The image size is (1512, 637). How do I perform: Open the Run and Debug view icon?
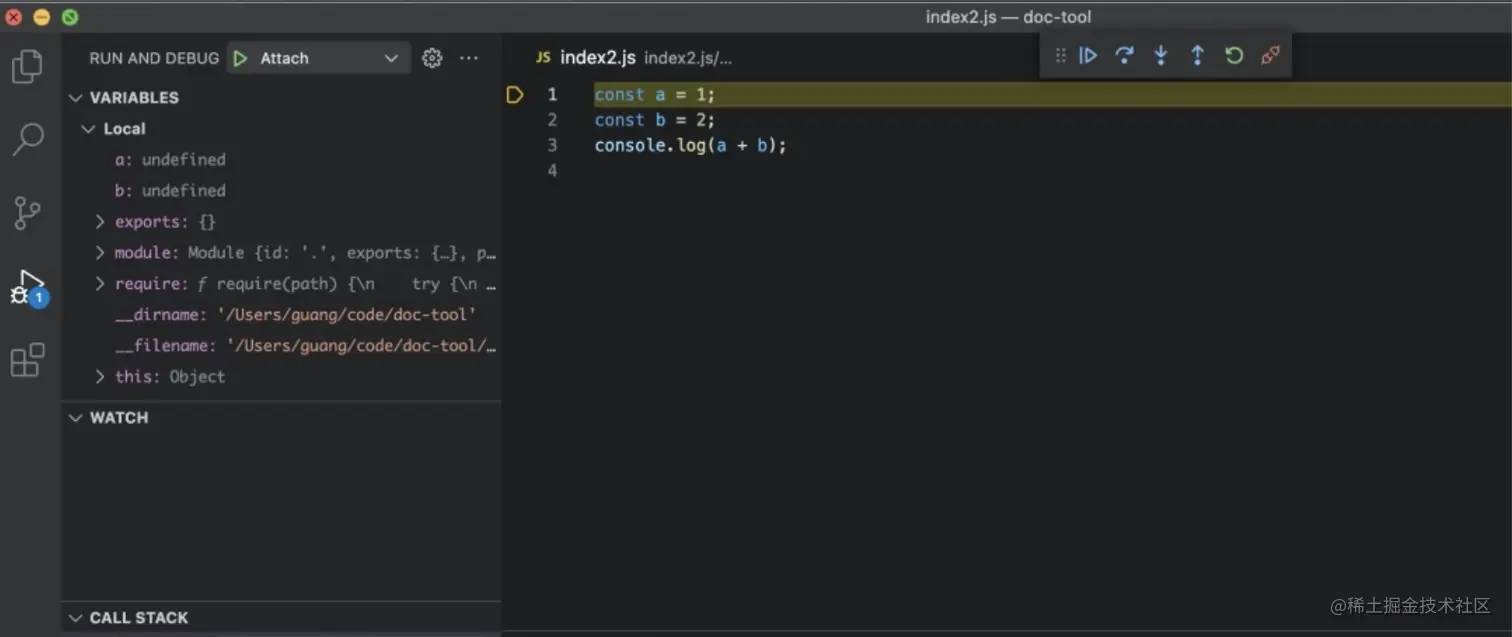[x=28, y=287]
